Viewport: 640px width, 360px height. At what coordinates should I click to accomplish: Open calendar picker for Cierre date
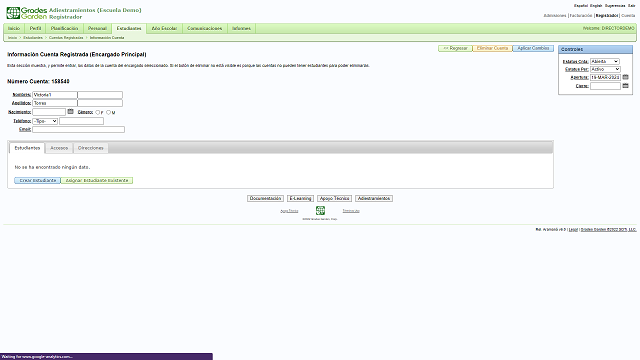coord(625,85)
